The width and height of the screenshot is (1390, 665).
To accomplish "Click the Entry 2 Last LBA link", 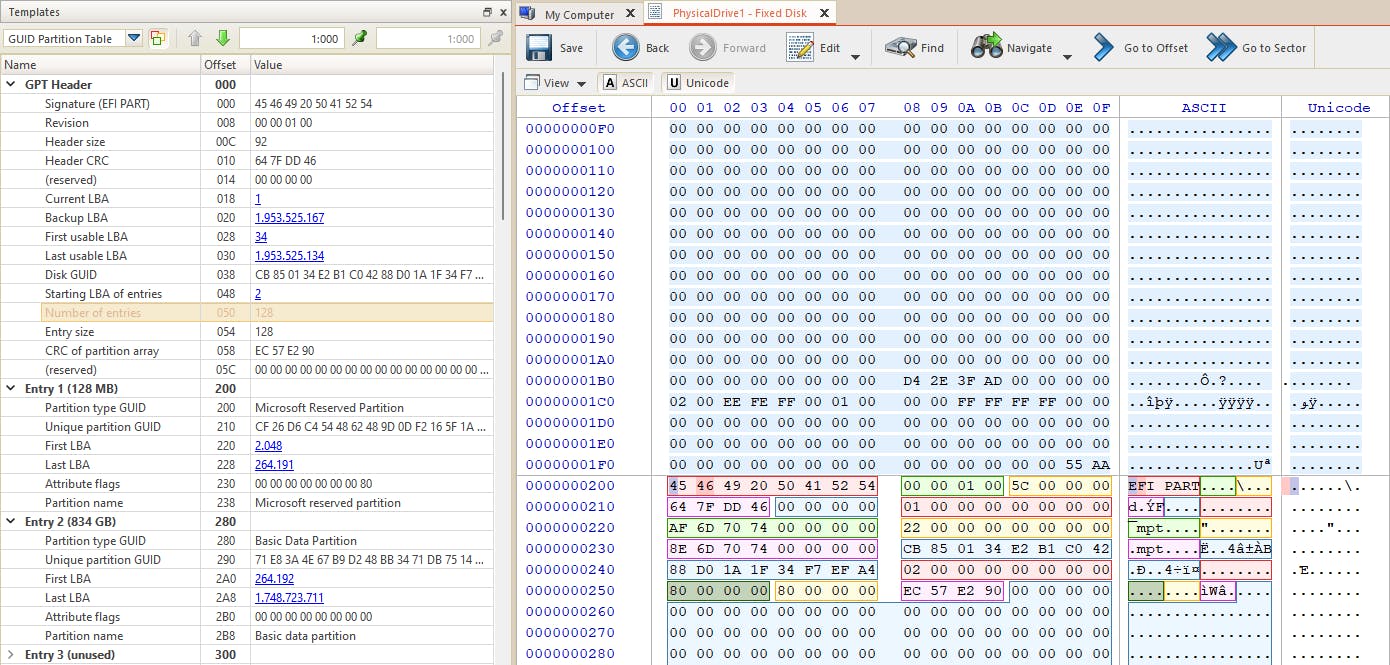I will [289, 598].
